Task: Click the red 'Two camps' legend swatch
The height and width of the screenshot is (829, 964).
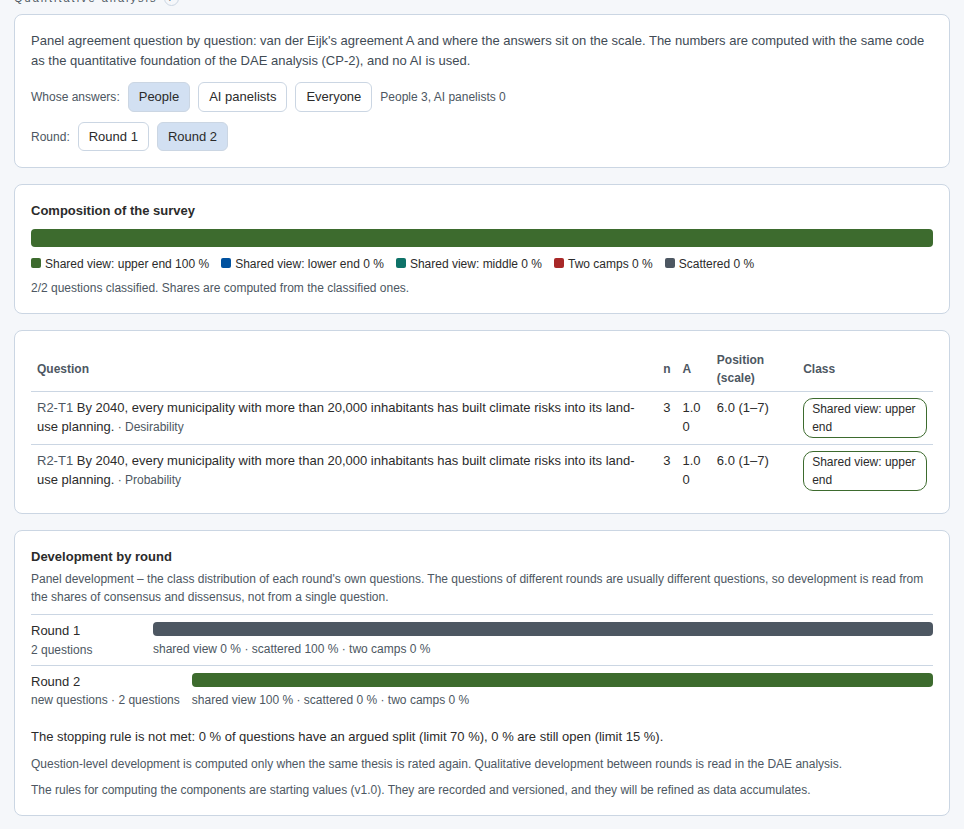Action: pyautogui.click(x=559, y=263)
